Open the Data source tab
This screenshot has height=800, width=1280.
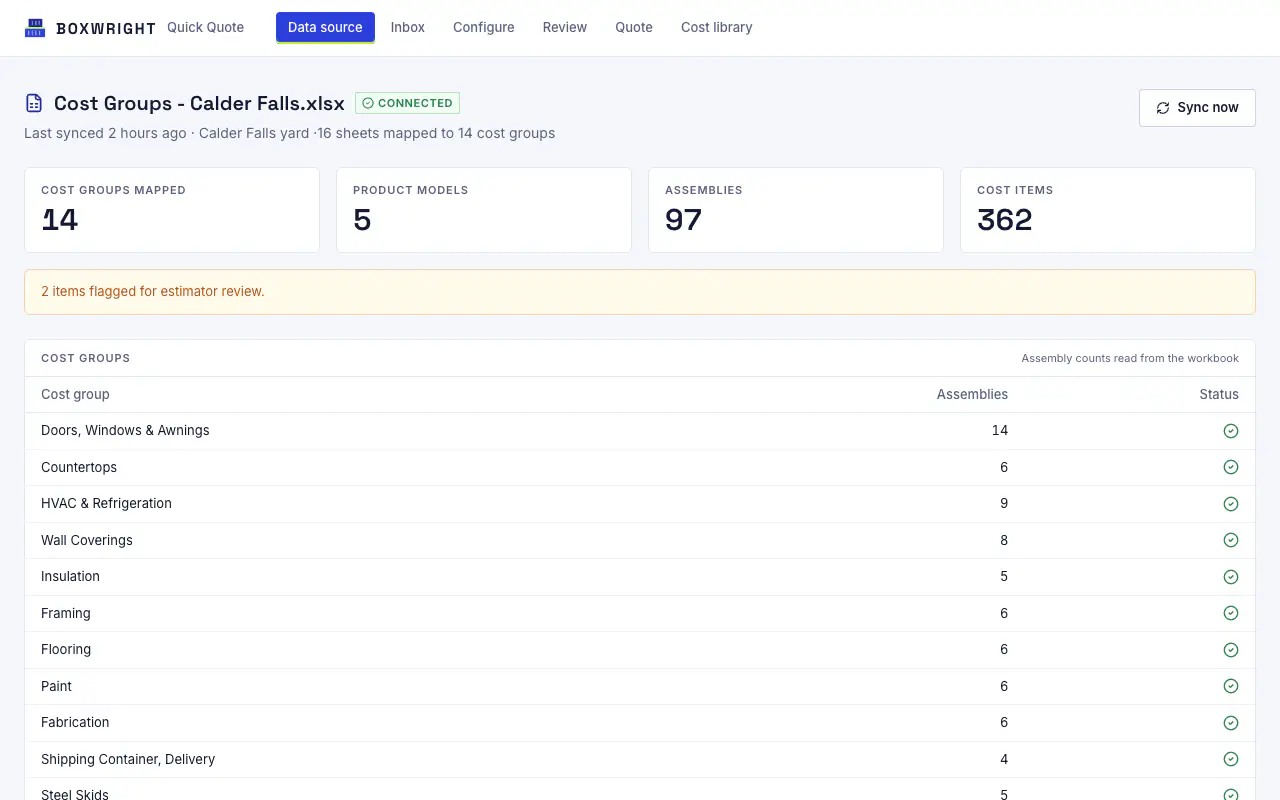point(325,27)
